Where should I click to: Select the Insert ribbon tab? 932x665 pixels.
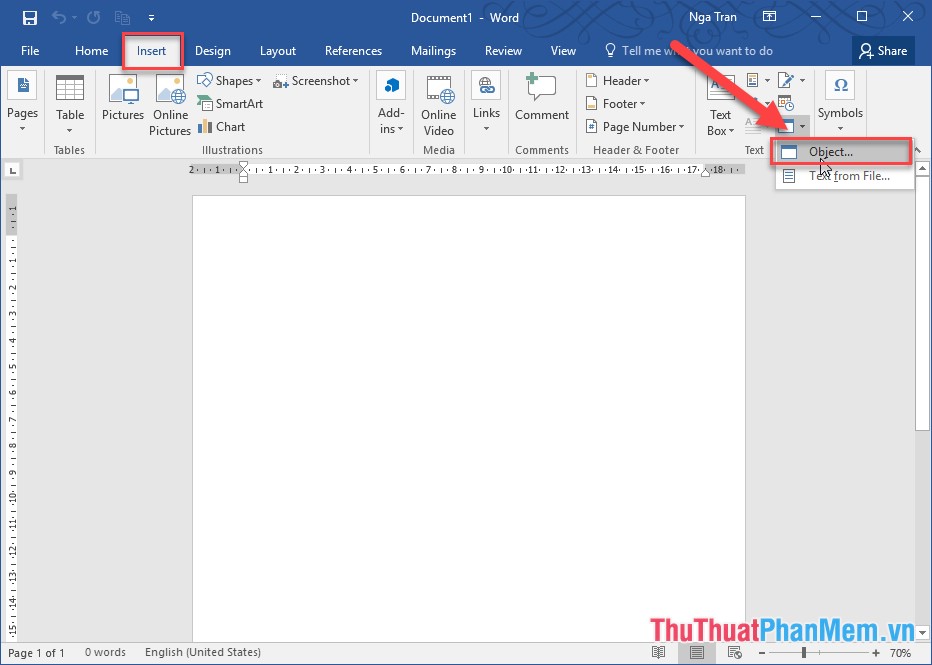click(152, 51)
